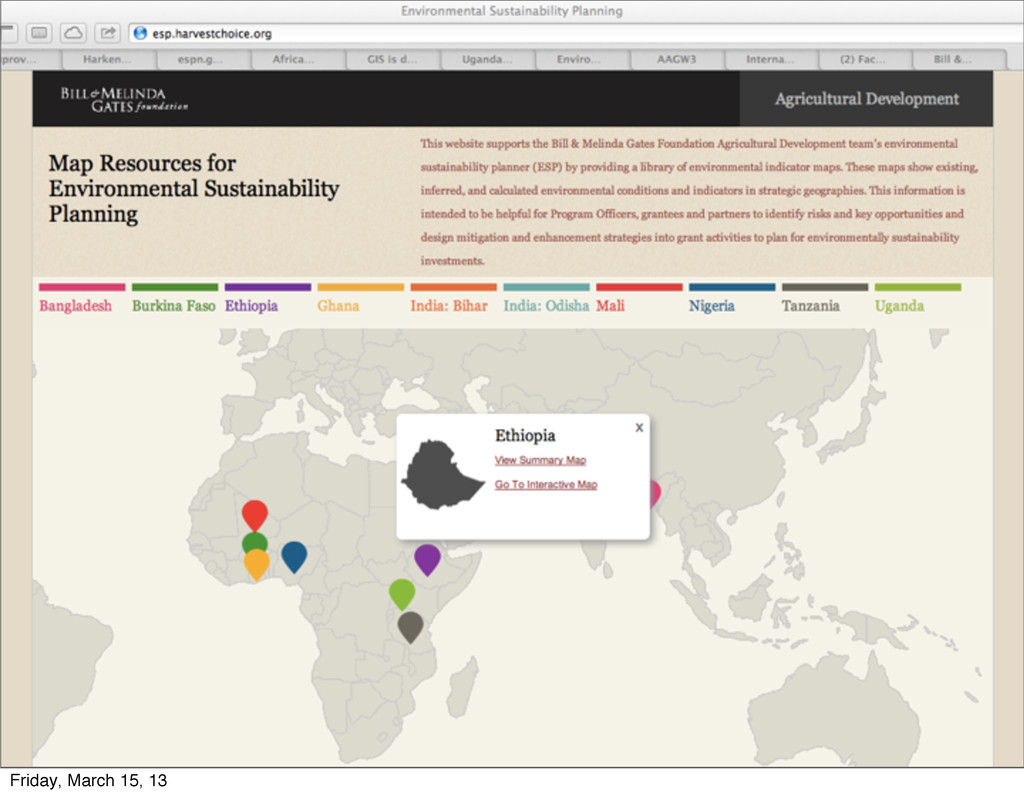
Task: Select Ethiopia in the country list
Action: (x=251, y=306)
